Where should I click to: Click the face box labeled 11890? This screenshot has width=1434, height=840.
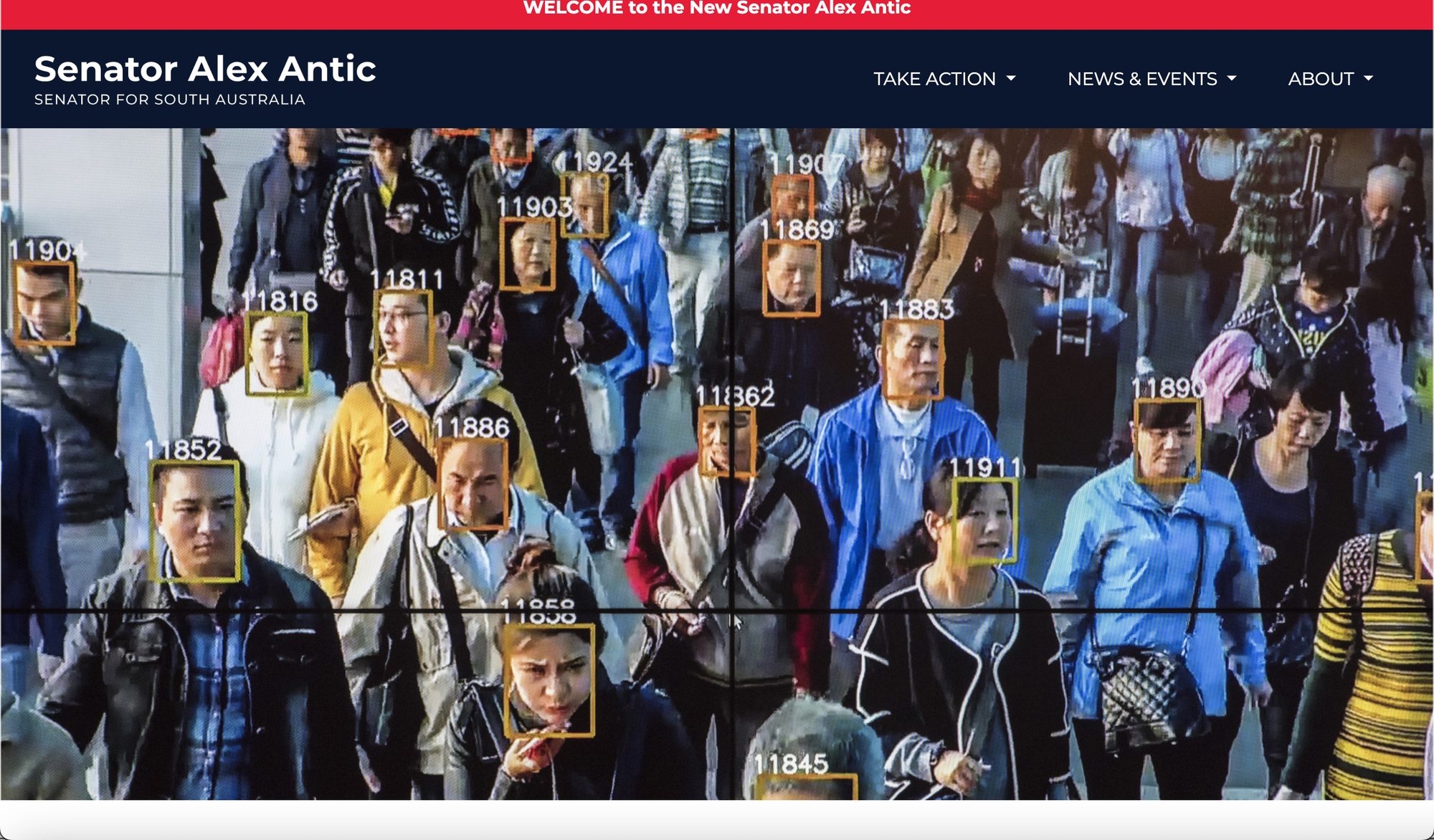[x=1167, y=439]
